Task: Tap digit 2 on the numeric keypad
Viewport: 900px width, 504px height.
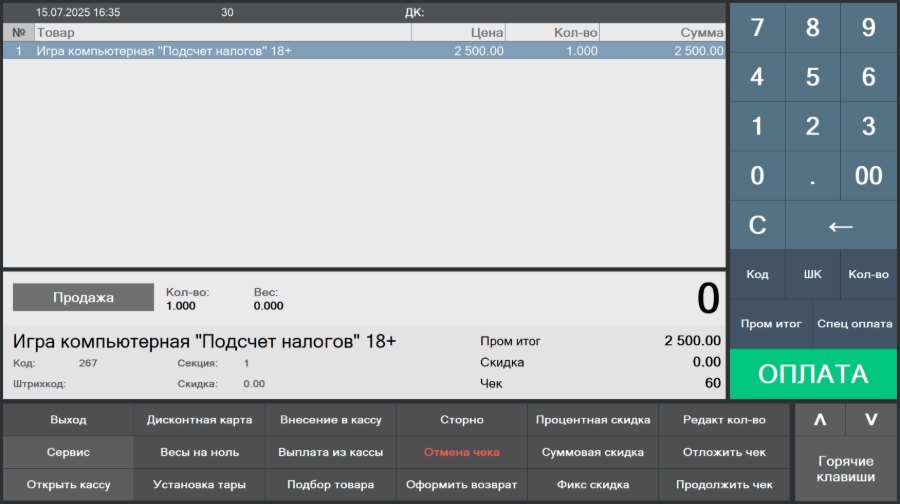Action: pyautogui.click(x=813, y=126)
